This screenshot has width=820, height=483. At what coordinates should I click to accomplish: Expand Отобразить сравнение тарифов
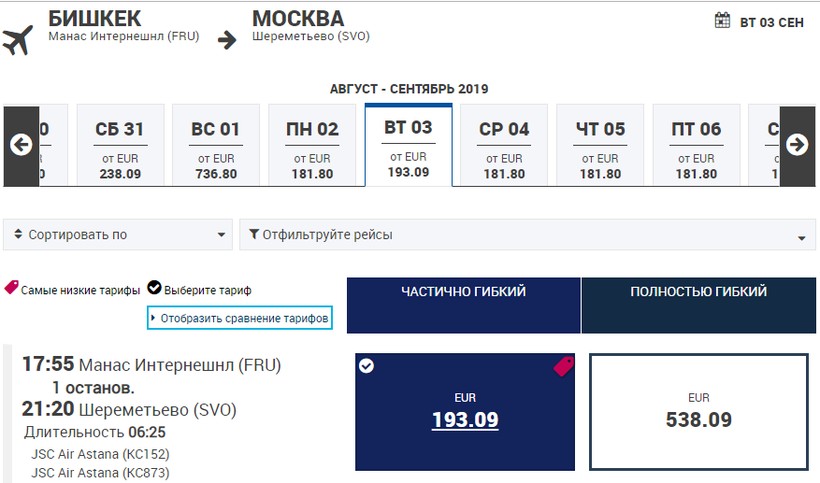tap(240, 318)
